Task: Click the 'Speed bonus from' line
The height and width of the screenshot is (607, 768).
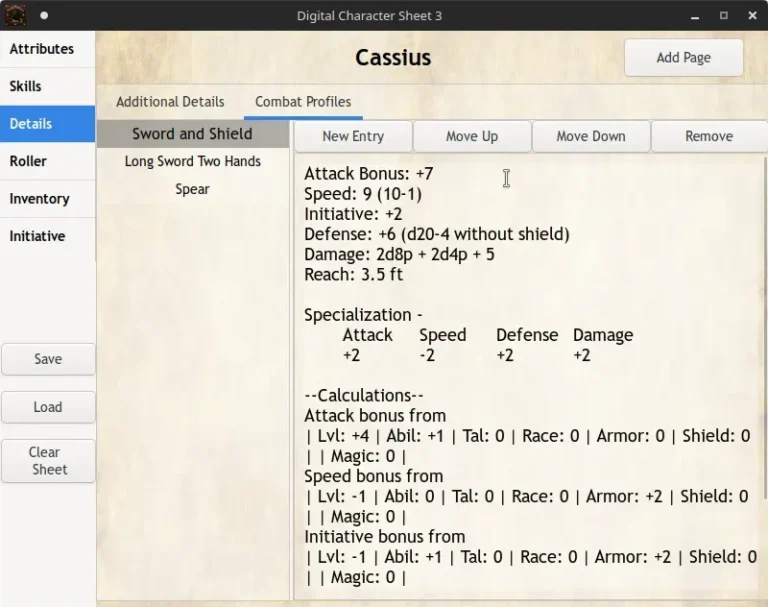Action: click(x=374, y=476)
